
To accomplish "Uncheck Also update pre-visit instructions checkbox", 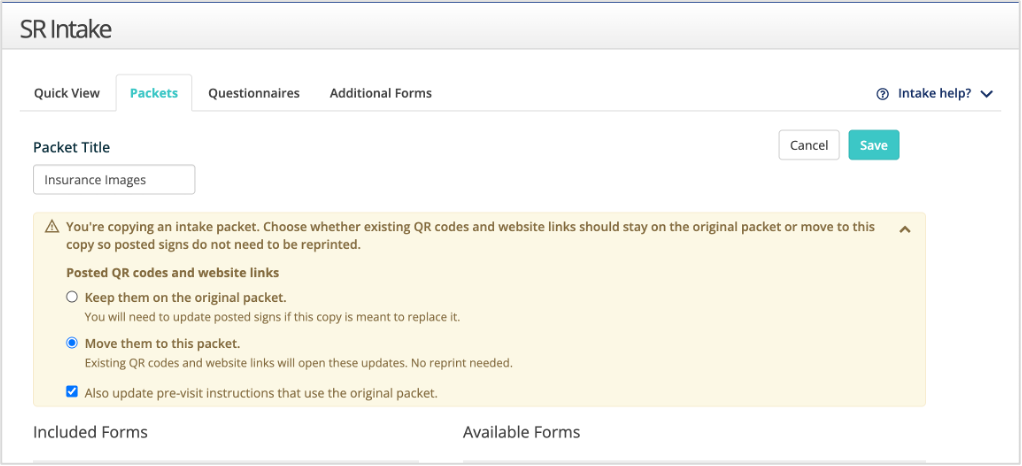I will coord(72,392).
